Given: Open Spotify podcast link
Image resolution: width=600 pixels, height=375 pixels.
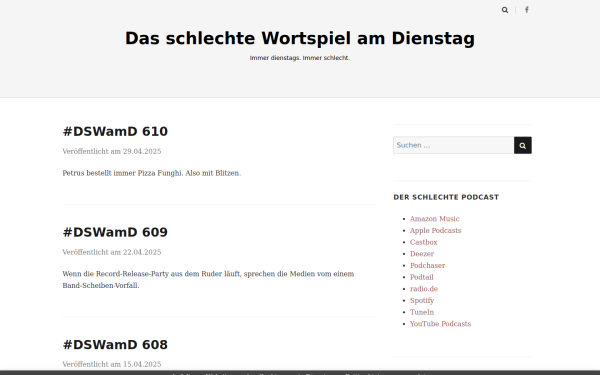Looking at the screenshot, I should (x=422, y=300).
